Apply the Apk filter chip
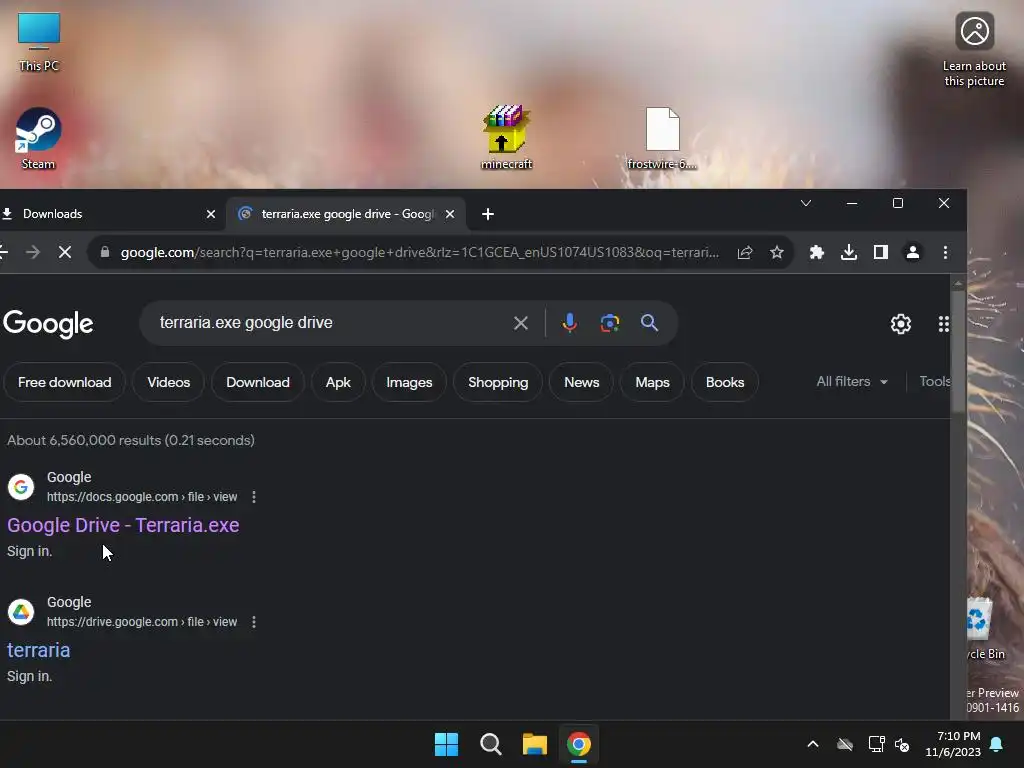Viewport: 1024px width, 768px height. pyautogui.click(x=338, y=382)
